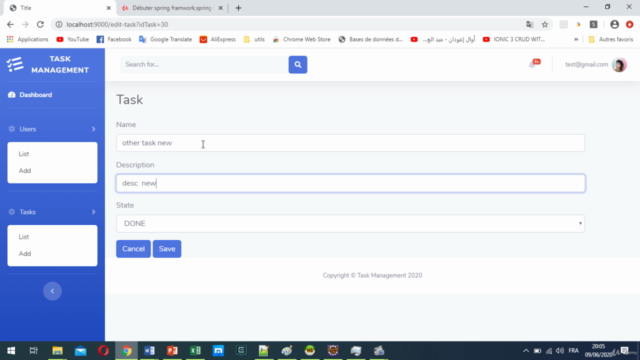Image resolution: width=640 pixels, height=360 pixels.
Task: Open the user avatar picture
Action: (619, 64)
